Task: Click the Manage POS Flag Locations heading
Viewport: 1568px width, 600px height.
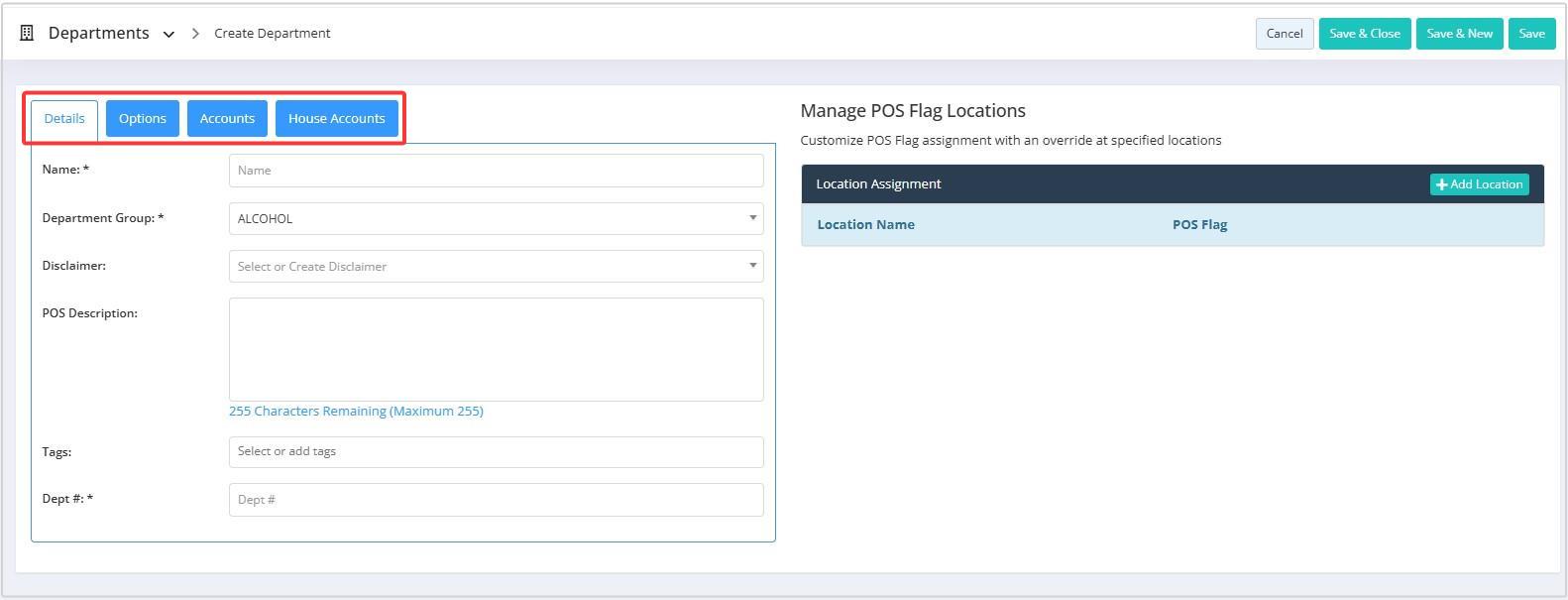Action: (x=913, y=111)
